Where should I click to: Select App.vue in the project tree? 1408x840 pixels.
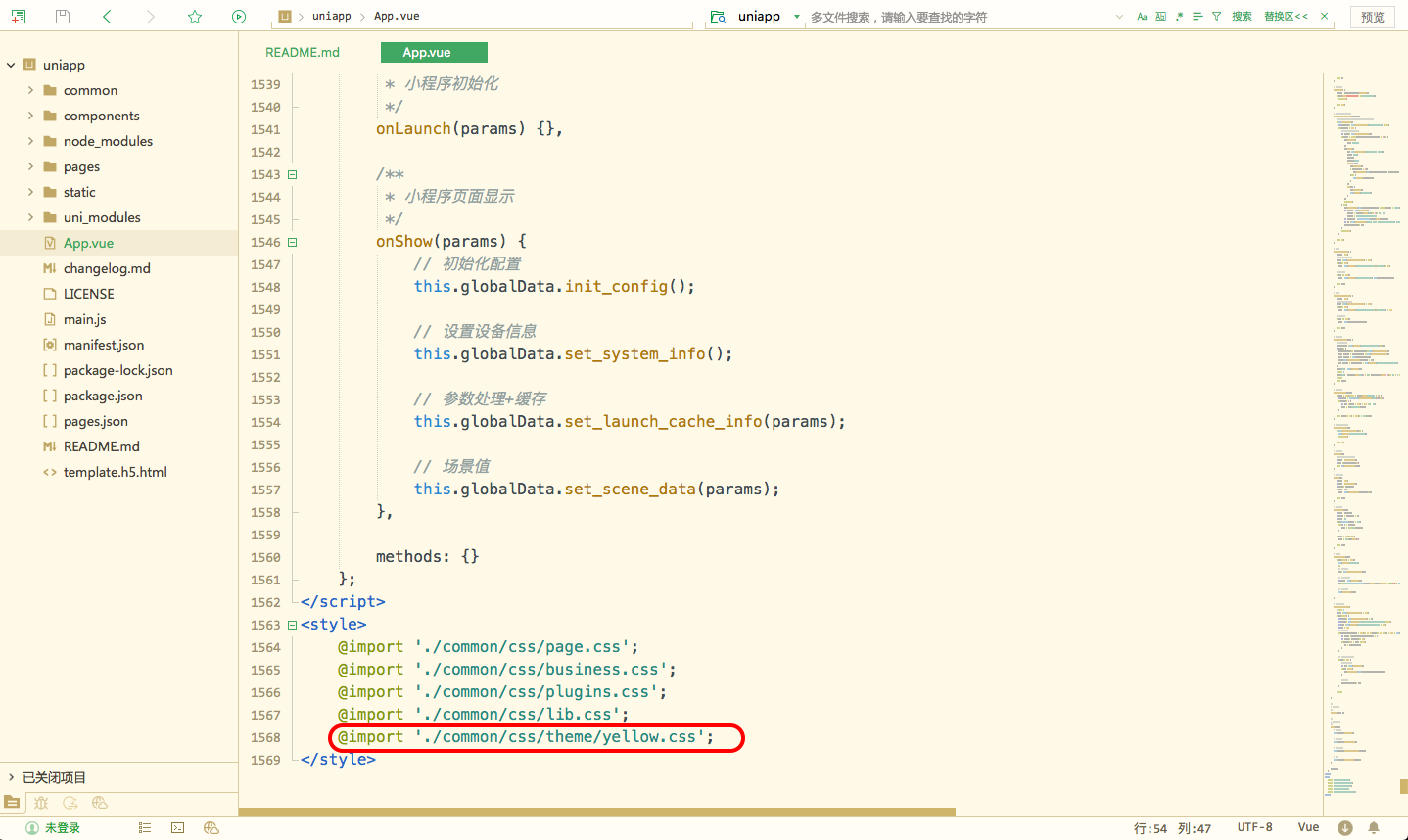point(118,243)
